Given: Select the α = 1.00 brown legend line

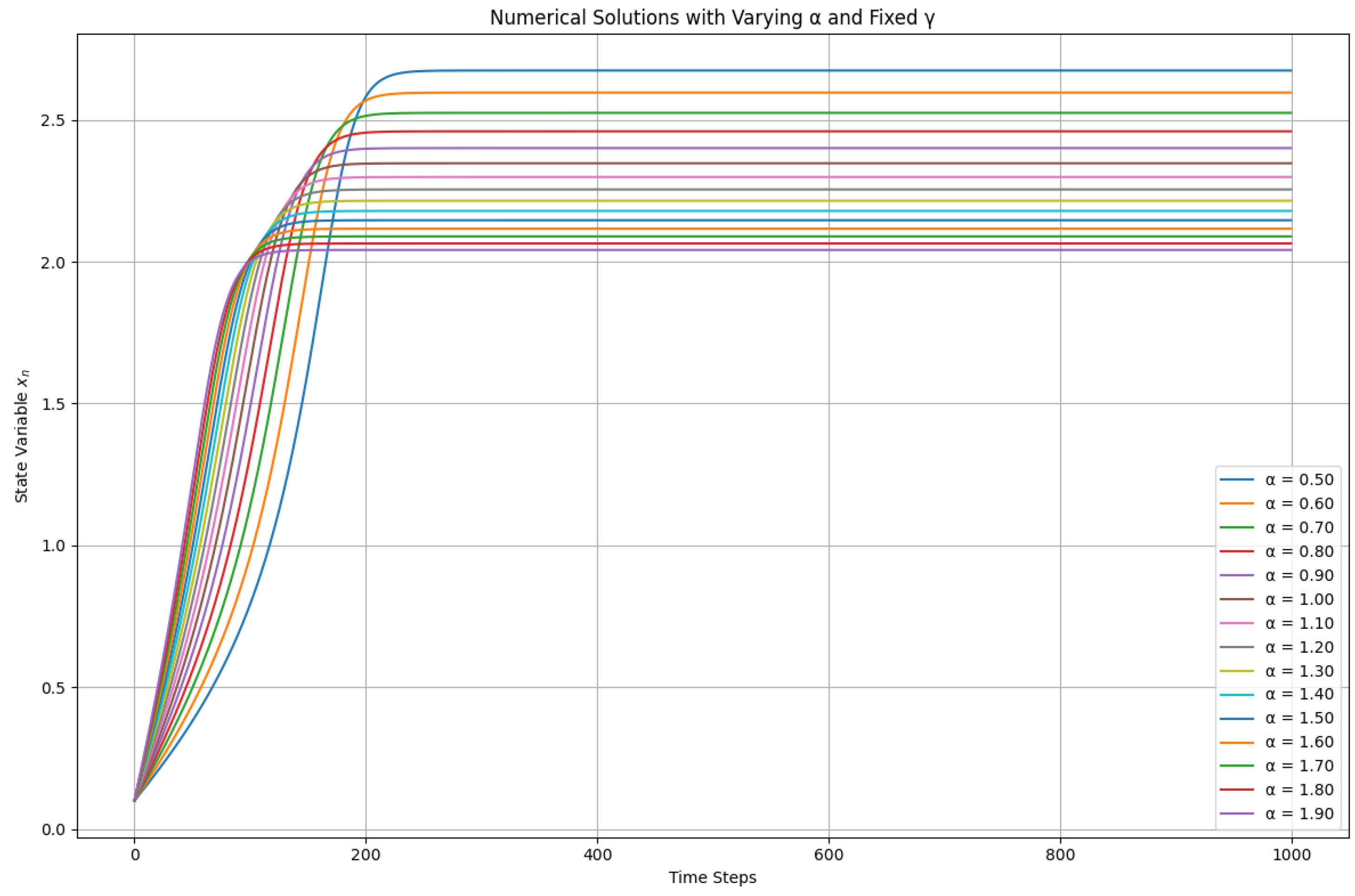Looking at the screenshot, I should click(x=1236, y=599).
